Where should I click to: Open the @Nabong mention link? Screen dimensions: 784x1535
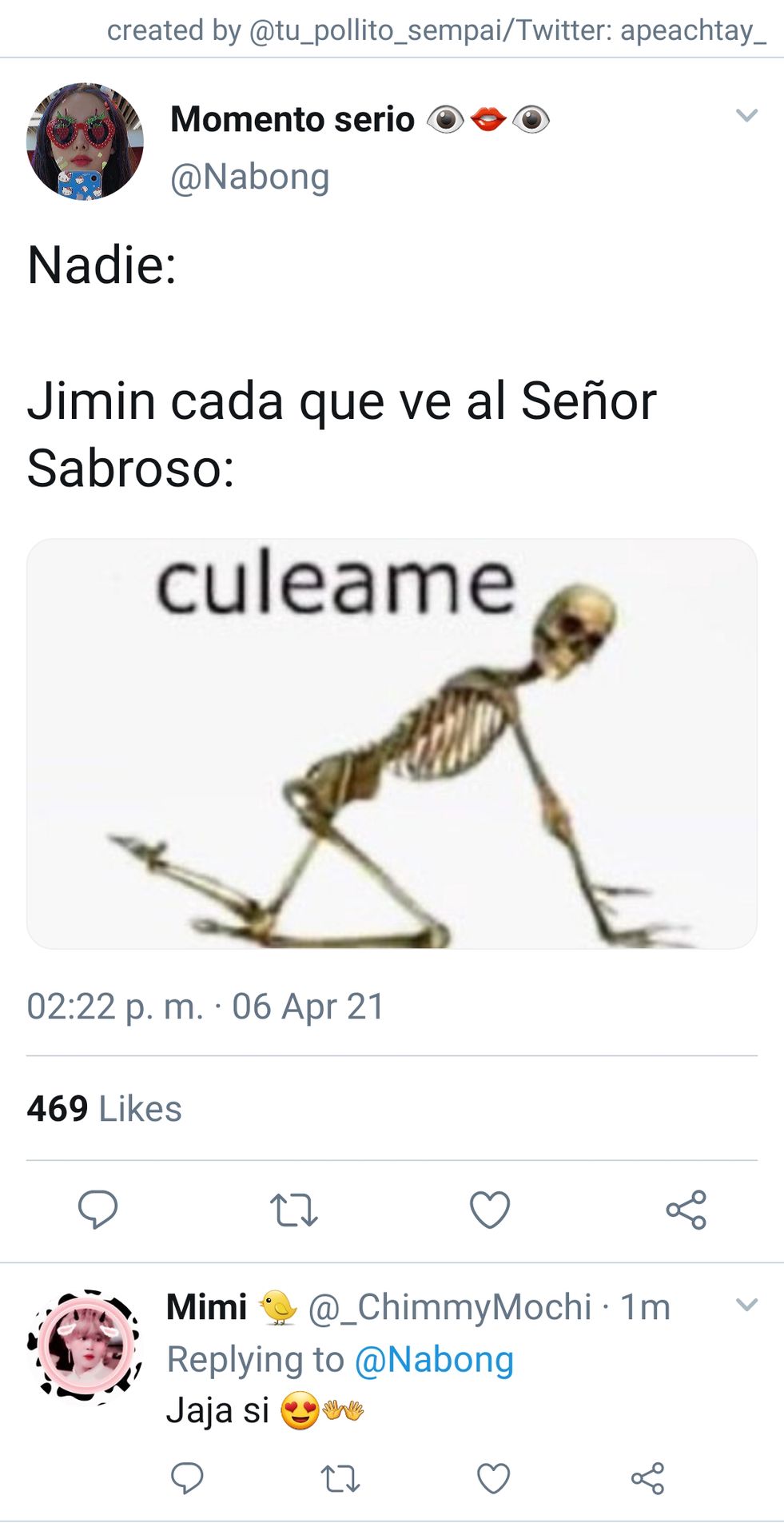(434, 1359)
